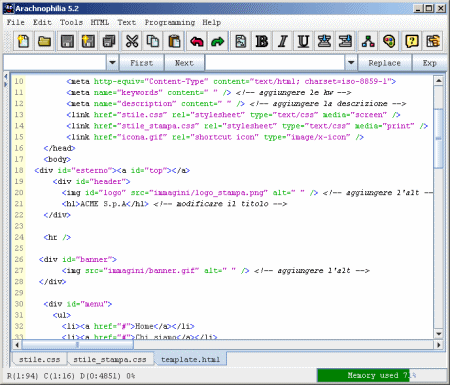Open the HTML menu
The width and height of the screenshot is (450, 385).
(100, 22)
